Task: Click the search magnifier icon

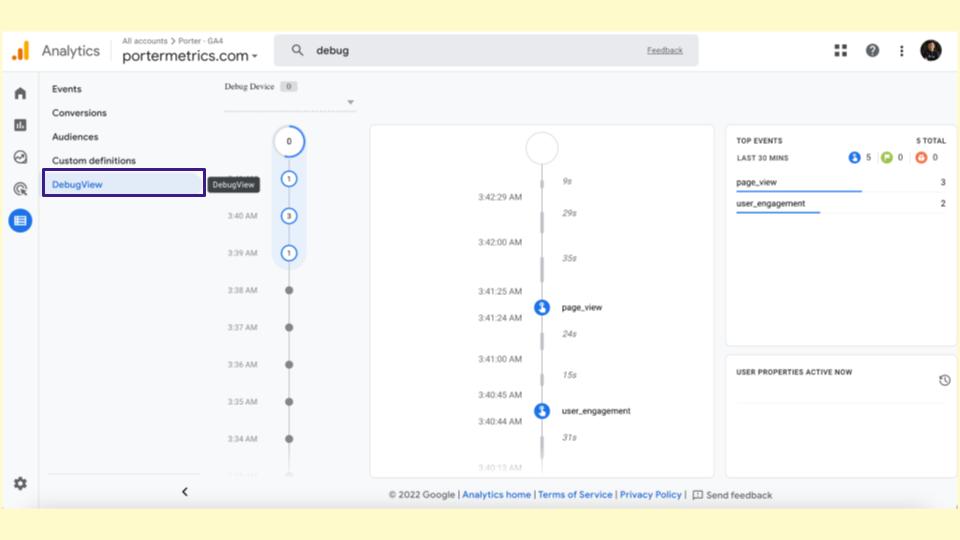Action: point(297,50)
